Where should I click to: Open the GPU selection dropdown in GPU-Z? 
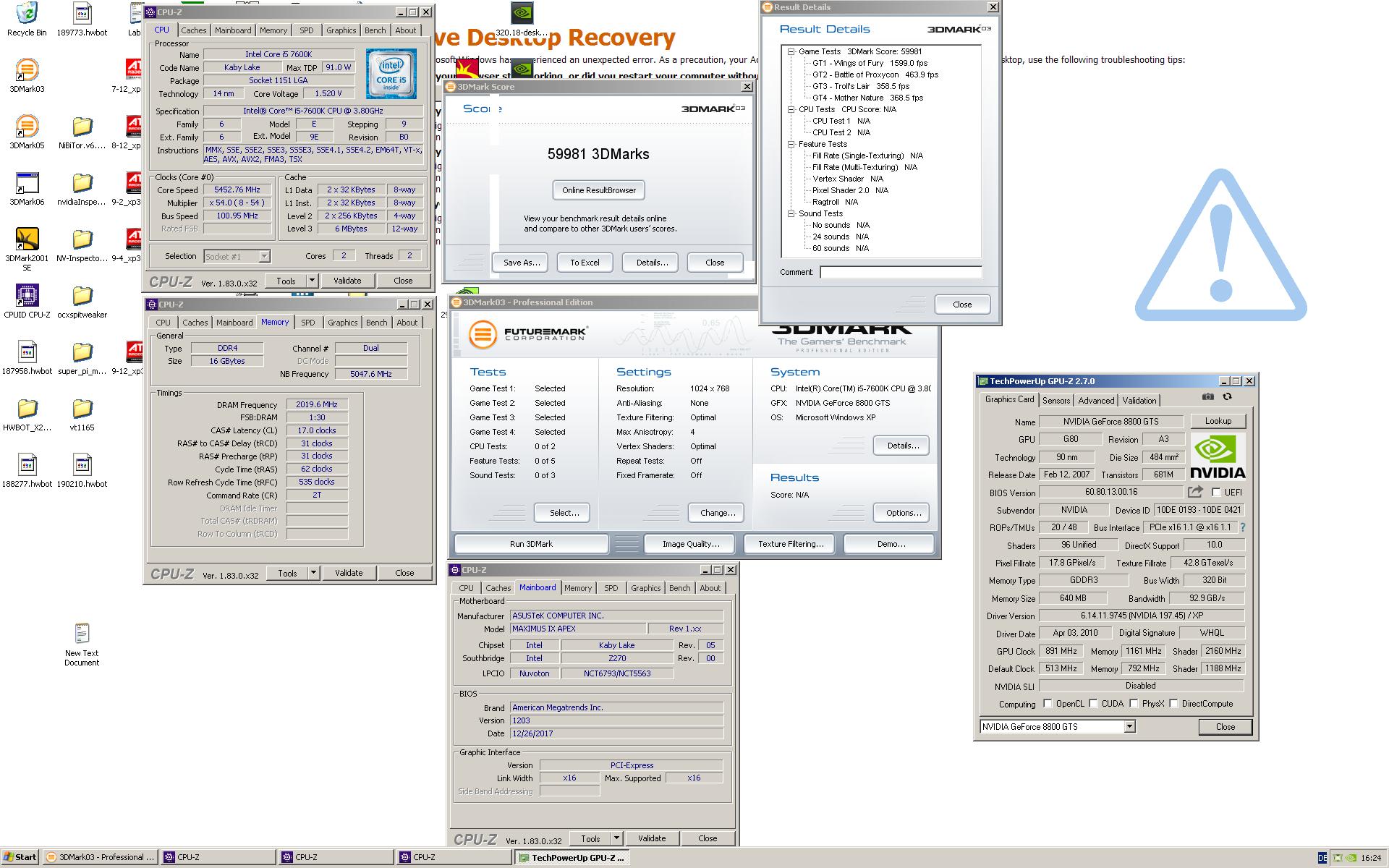[x=1129, y=727]
